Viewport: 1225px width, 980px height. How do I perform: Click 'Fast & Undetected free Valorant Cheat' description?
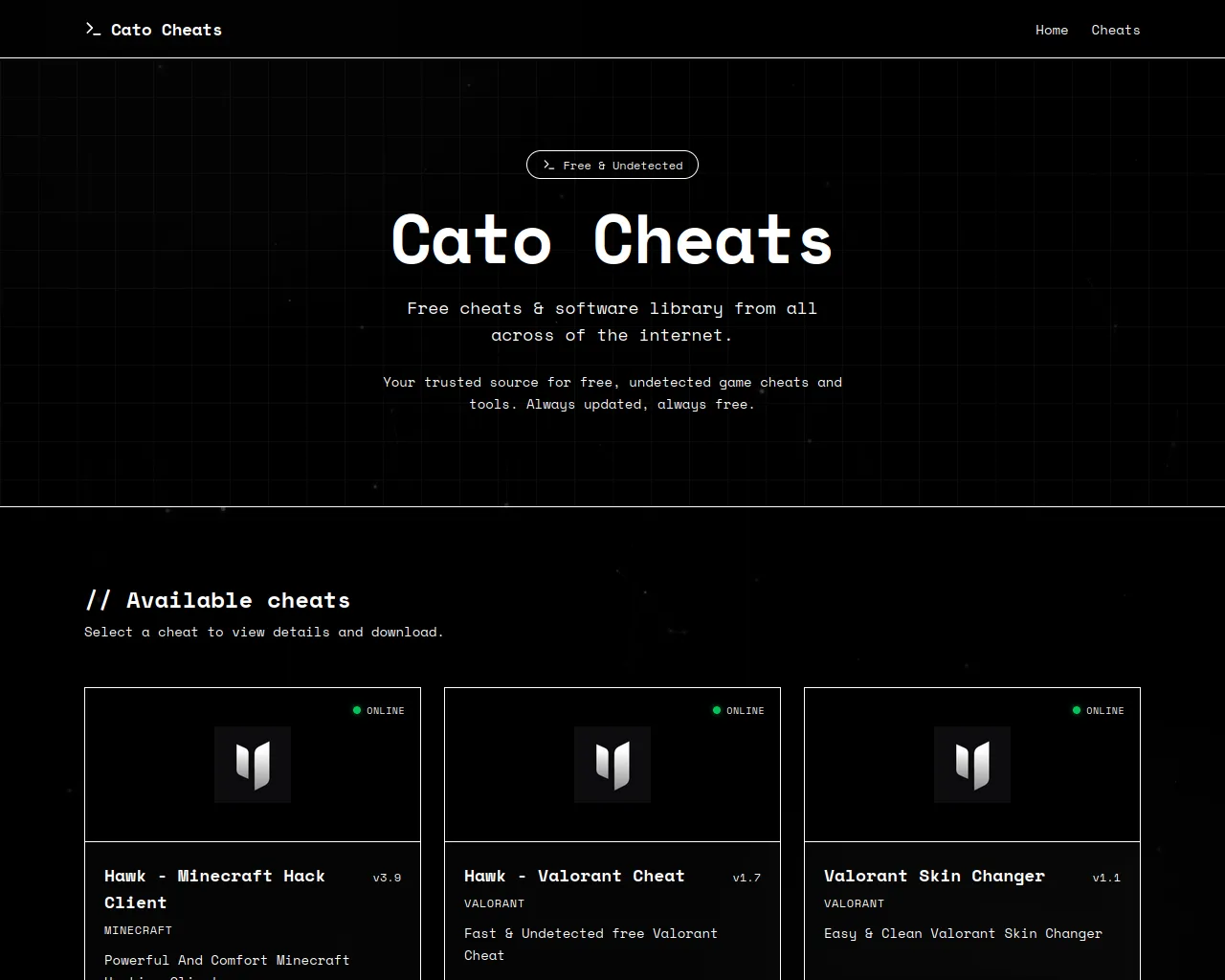pos(590,944)
